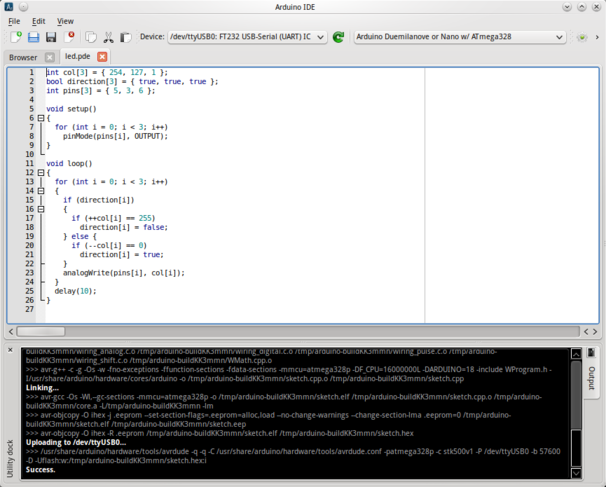
Task: Open the View menu
Action: 65,21
